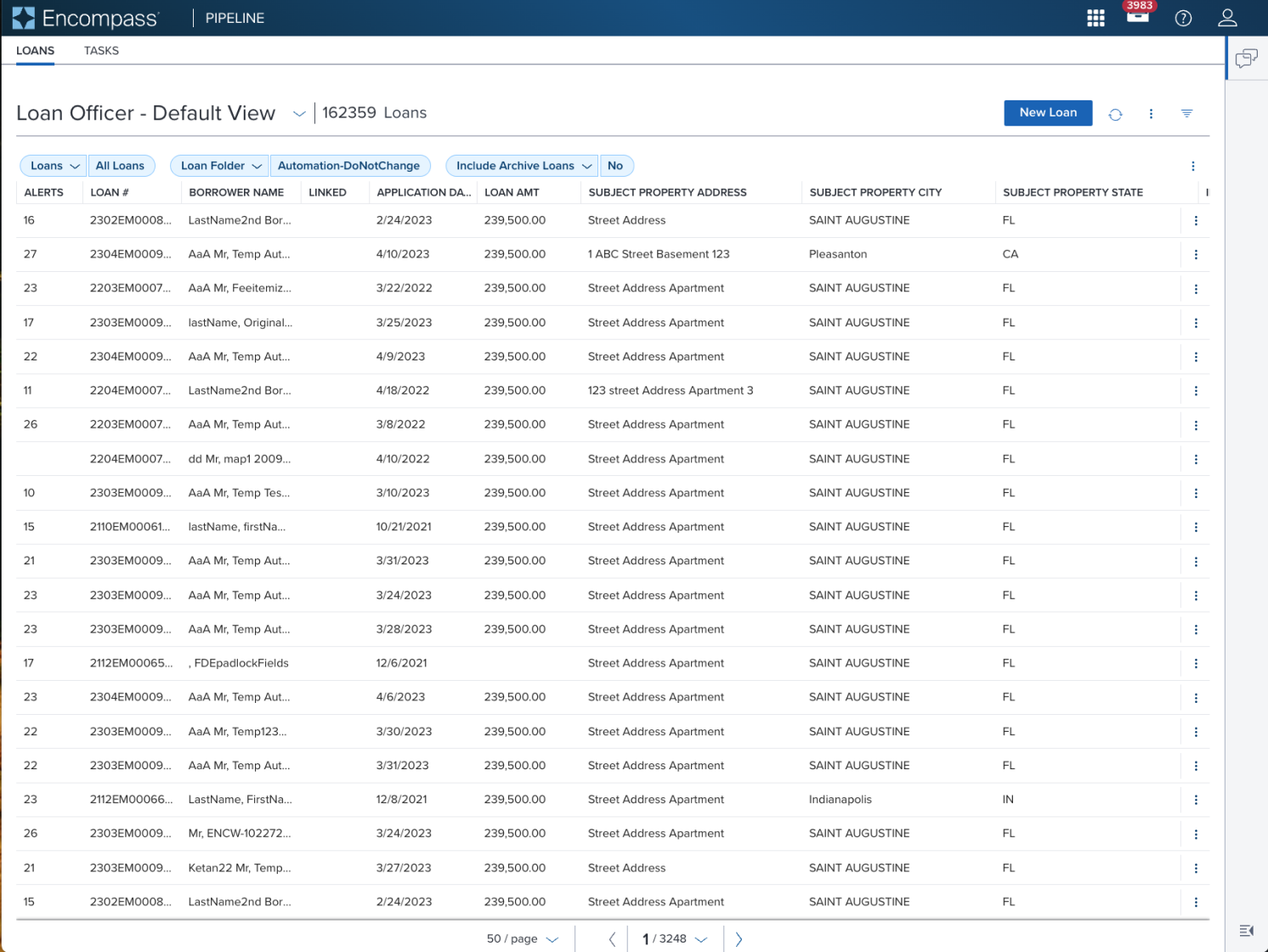Open the user profile icon
Viewport: 1268px width, 952px height.
[1227, 18]
